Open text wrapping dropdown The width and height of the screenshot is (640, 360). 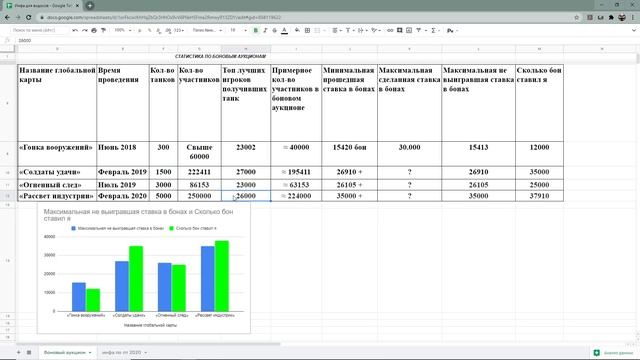pos(362,30)
